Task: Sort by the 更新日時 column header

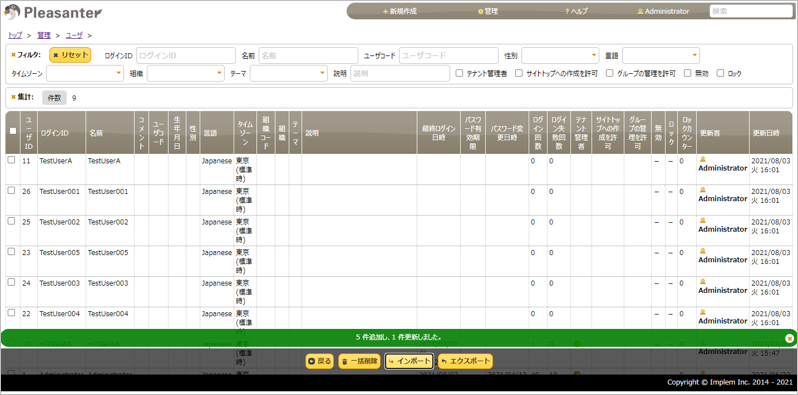Action: [x=771, y=133]
